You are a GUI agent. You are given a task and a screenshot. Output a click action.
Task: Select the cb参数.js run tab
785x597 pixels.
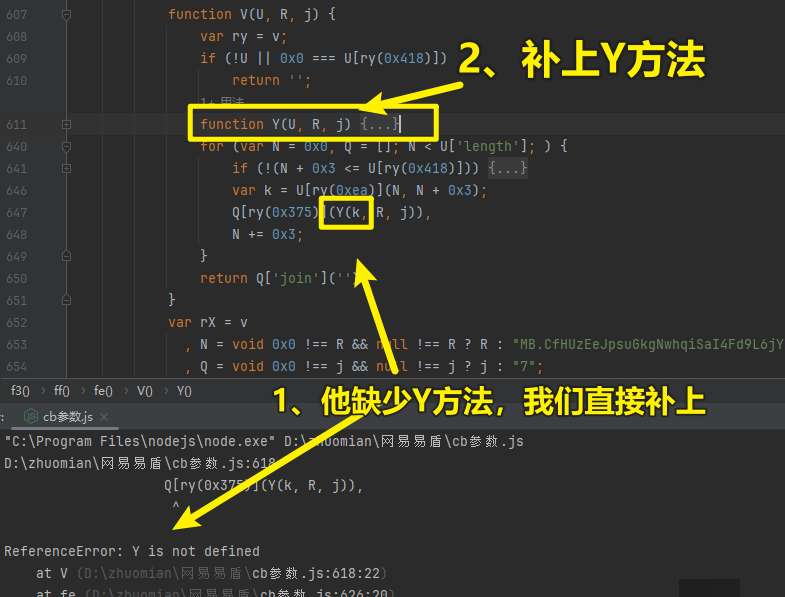pos(67,416)
